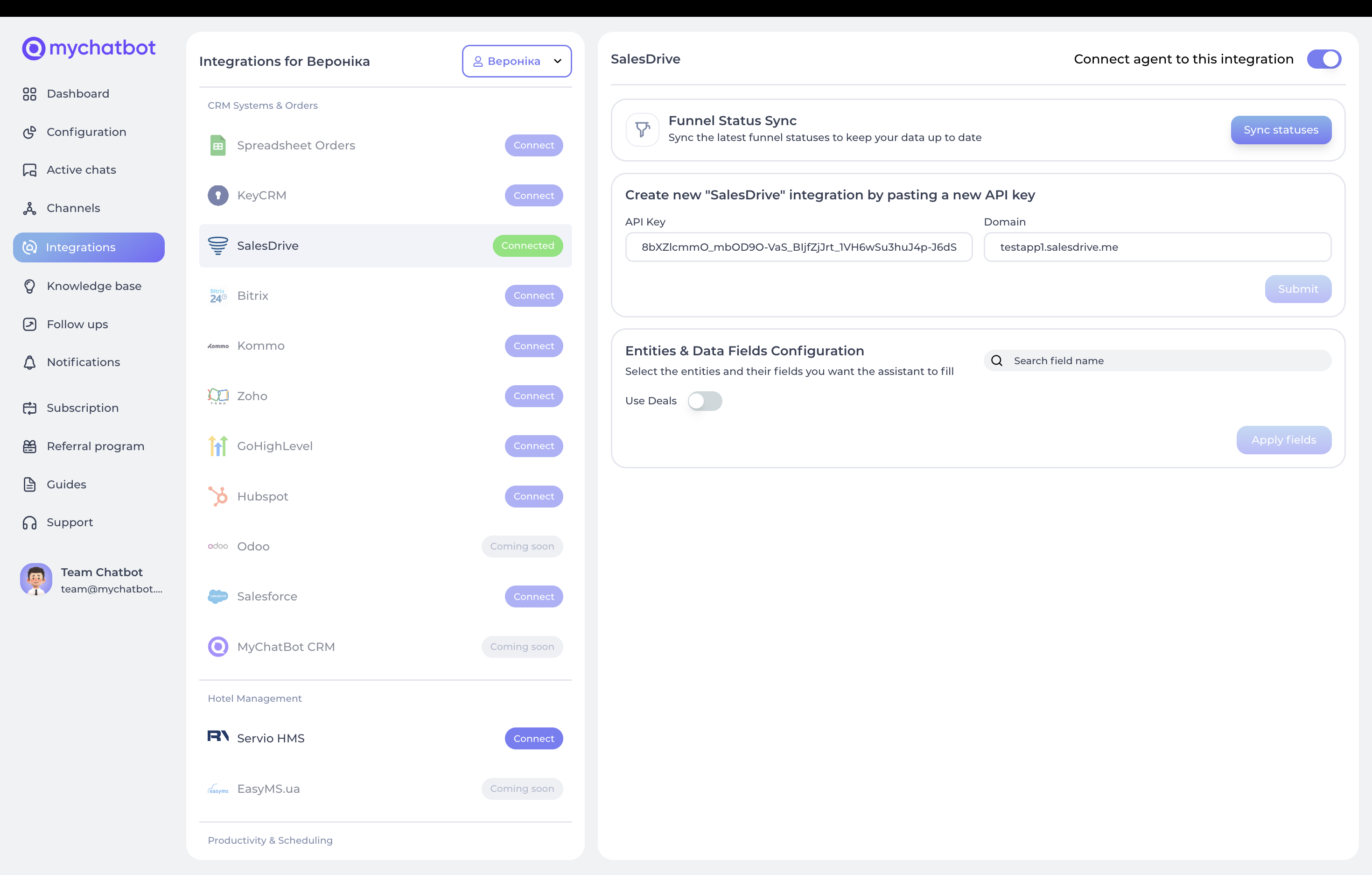This screenshot has width=1372, height=875.
Task: Go to Active chats in sidebar
Action: point(81,170)
